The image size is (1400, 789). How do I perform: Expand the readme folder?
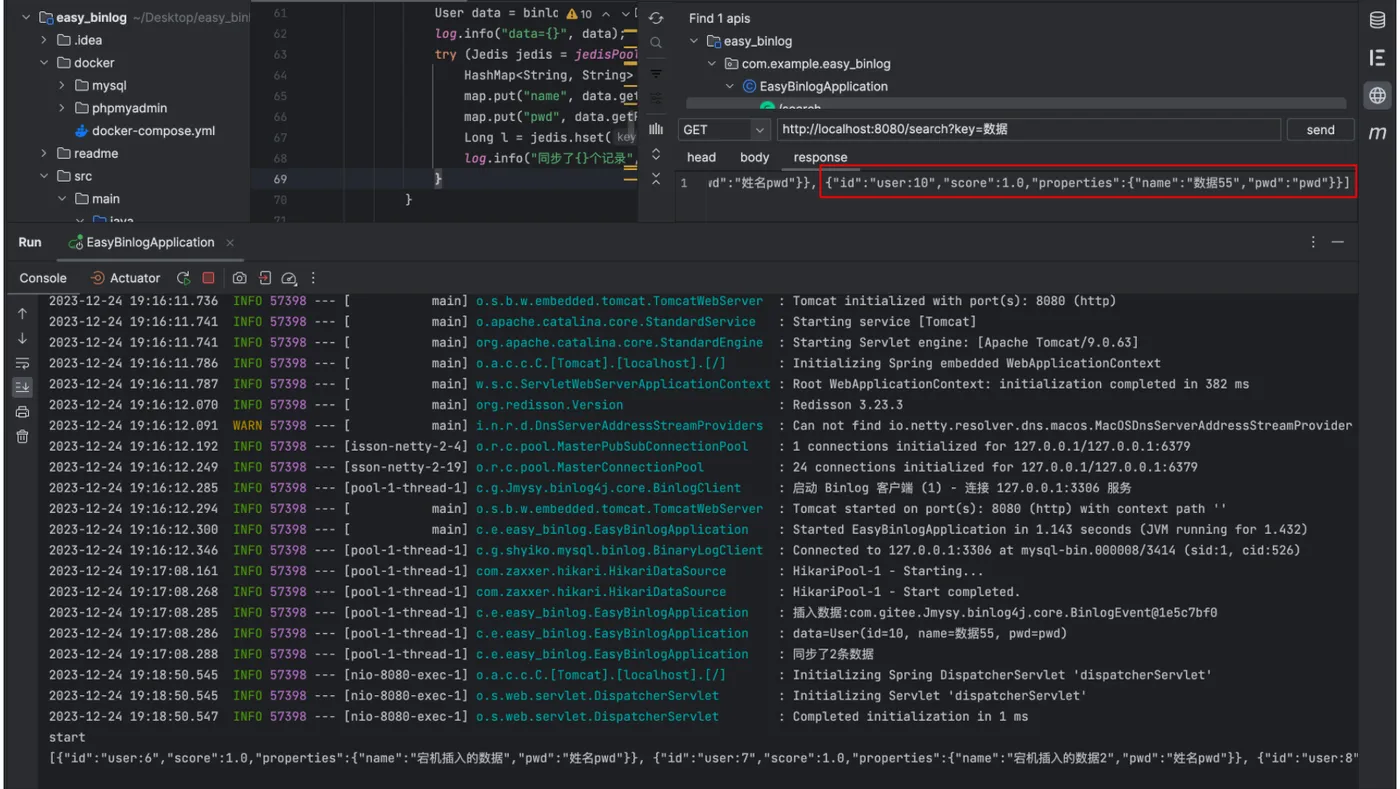point(44,153)
